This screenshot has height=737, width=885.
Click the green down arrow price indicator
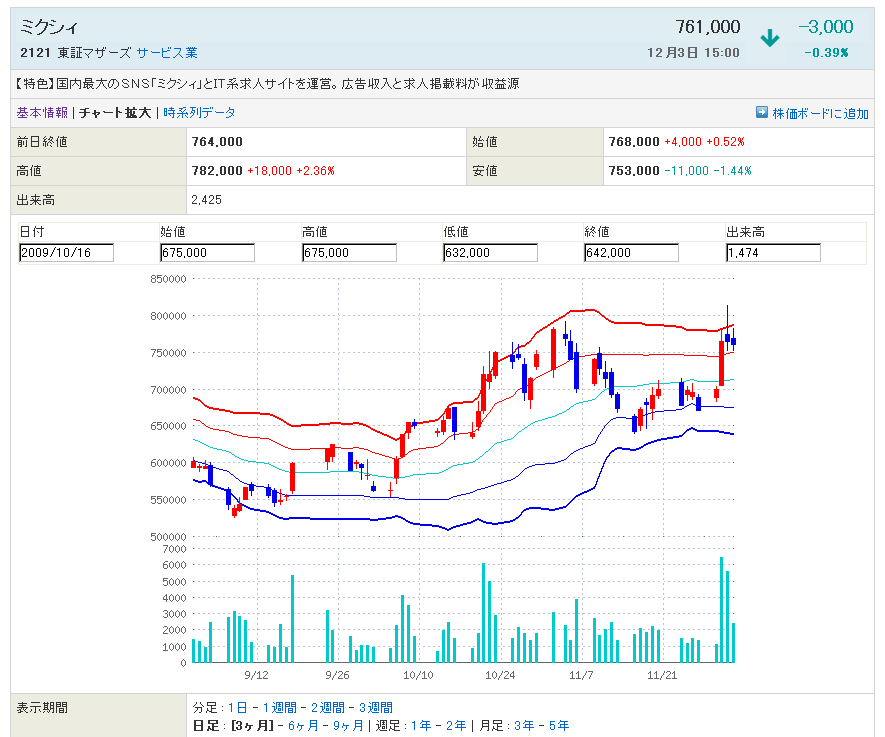(769, 39)
